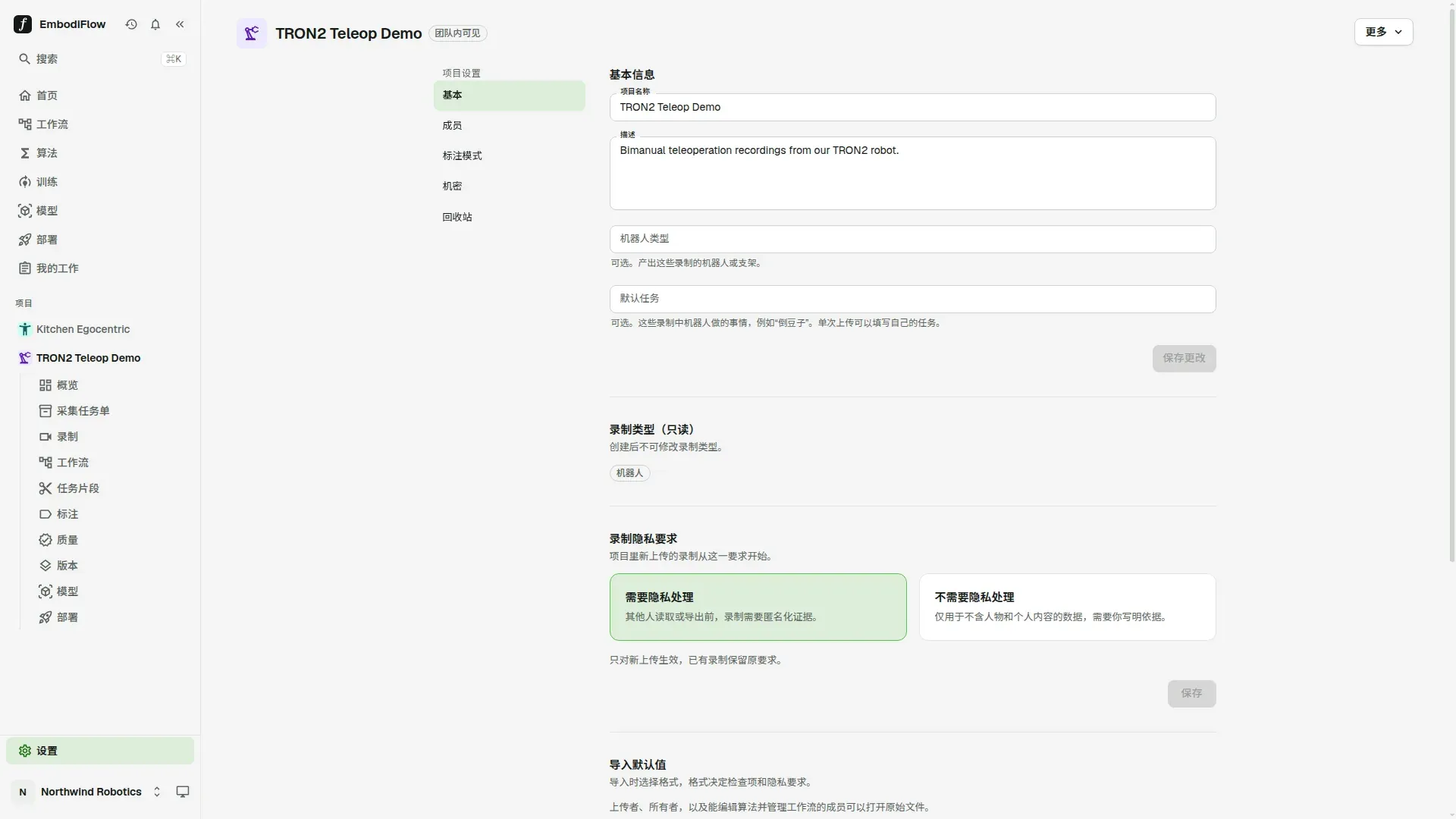Open 采集任务单 icon under project

45,411
